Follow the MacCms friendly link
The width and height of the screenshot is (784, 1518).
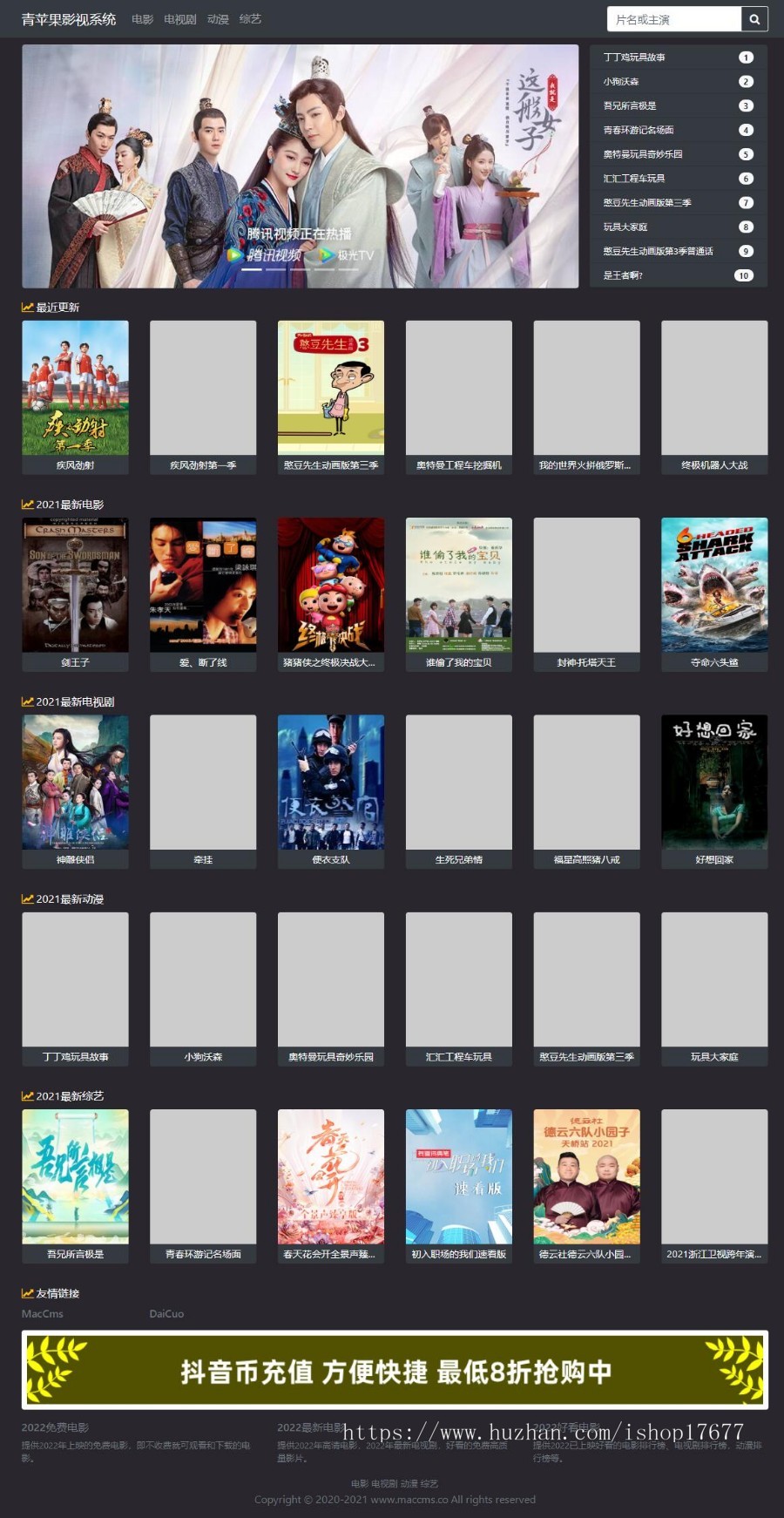click(x=43, y=1314)
